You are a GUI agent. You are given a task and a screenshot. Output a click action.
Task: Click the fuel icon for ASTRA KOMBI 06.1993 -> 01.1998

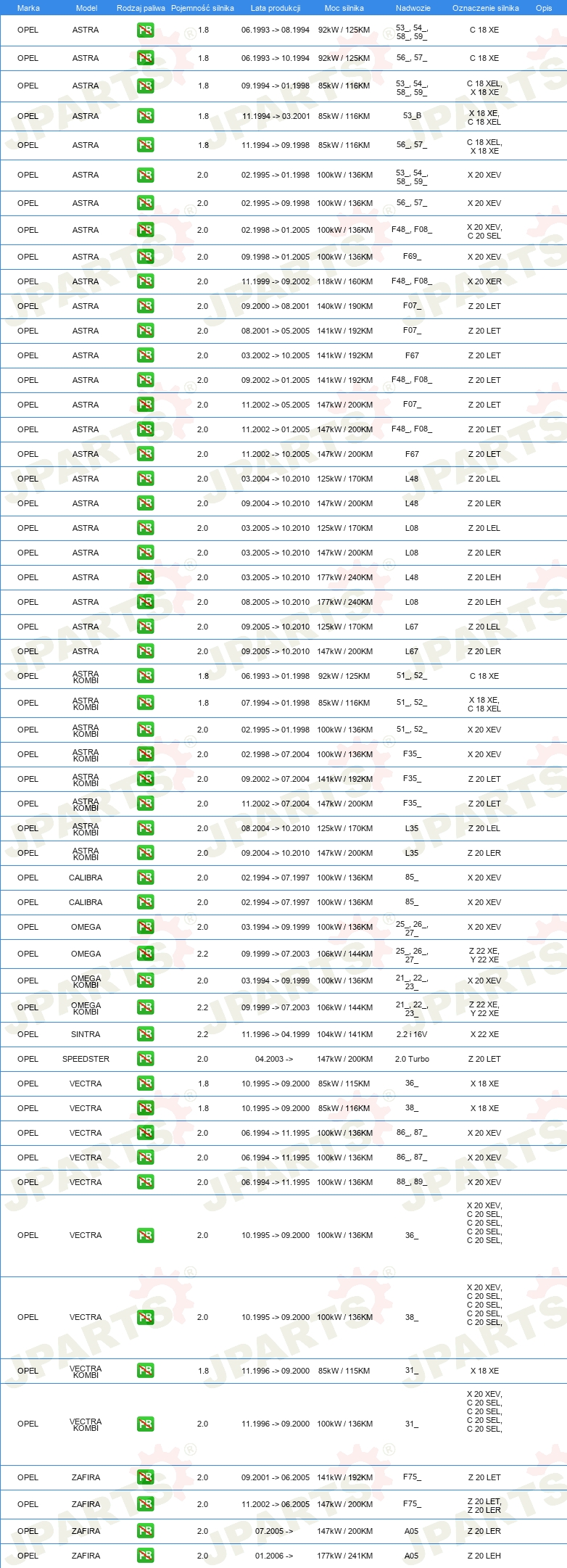tap(145, 676)
